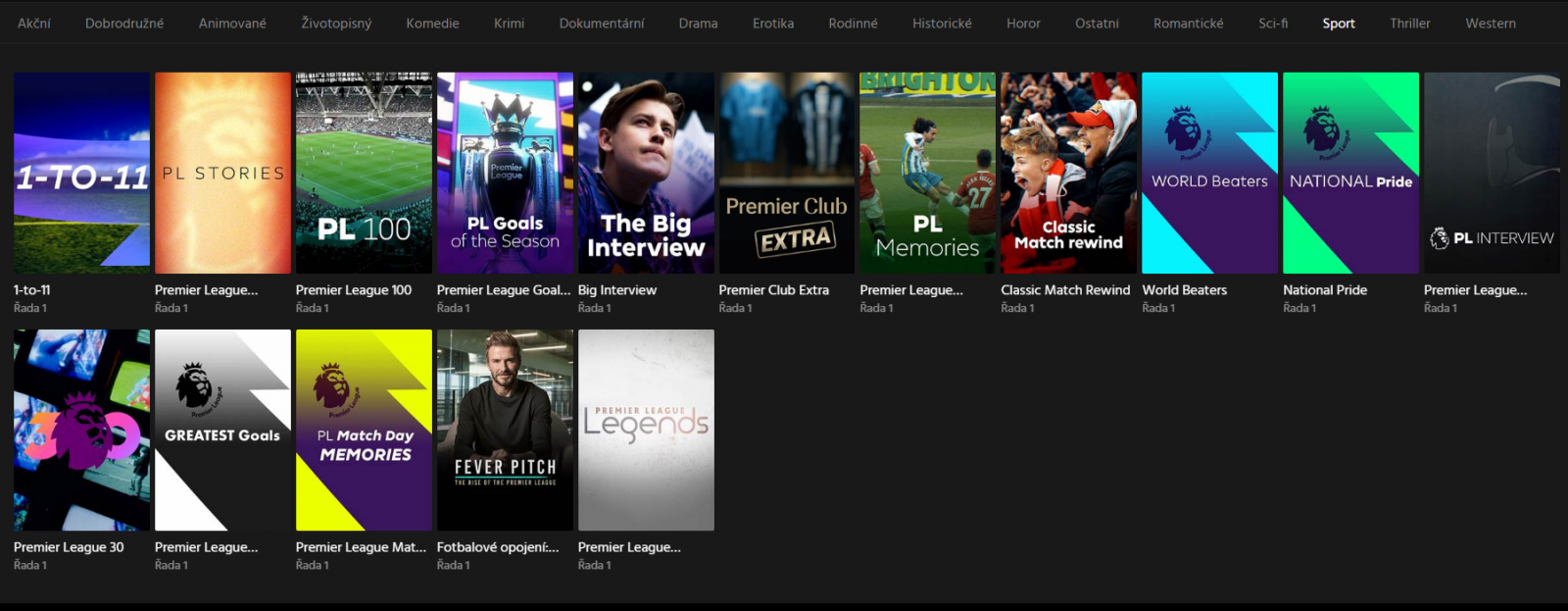1568x611 pixels.
Task: Click the 'Premier League Mat...' title
Action: click(362, 547)
